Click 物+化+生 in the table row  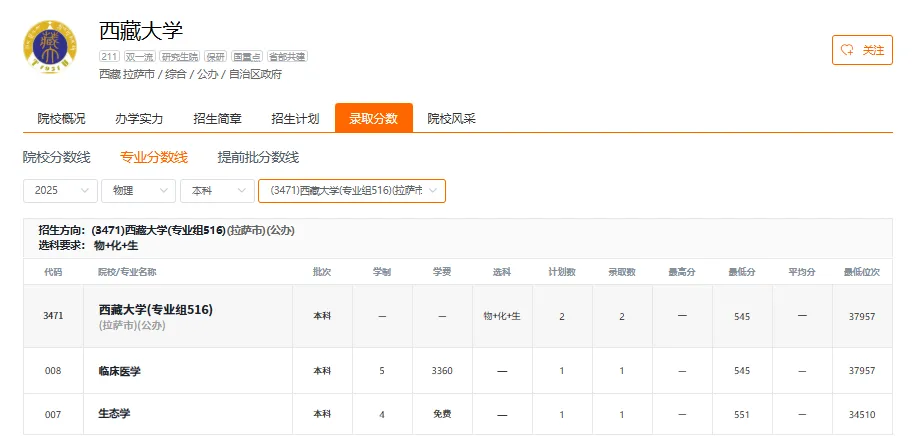502,316
